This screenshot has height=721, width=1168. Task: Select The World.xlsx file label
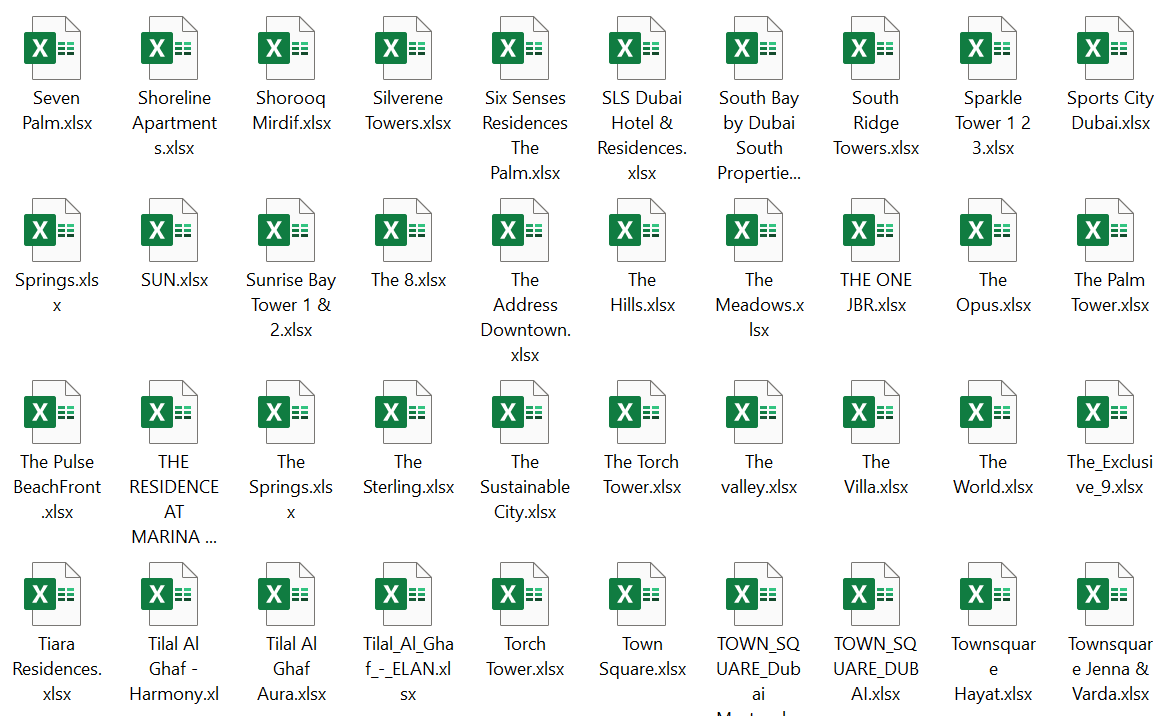tap(993, 474)
